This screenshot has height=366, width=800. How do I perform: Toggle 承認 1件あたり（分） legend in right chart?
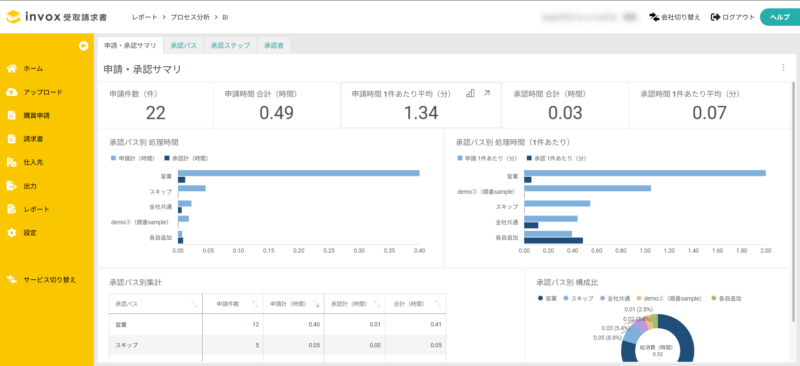point(557,159)
